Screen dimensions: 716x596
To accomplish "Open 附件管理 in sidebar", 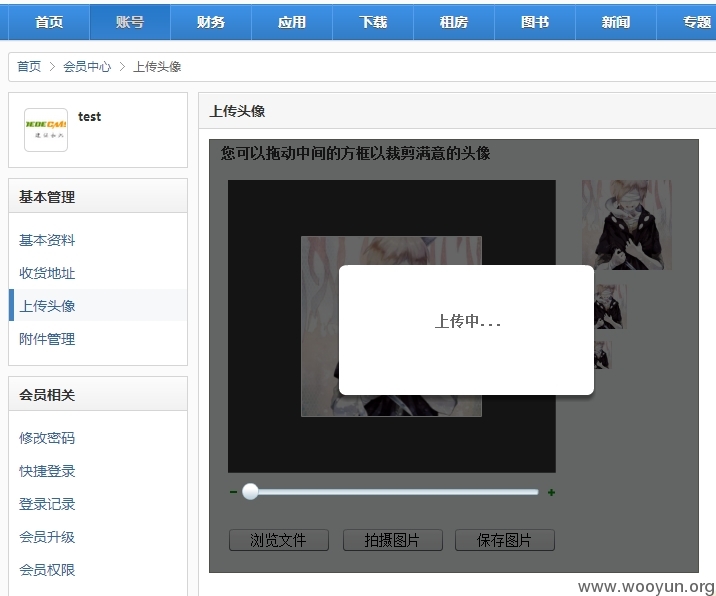I will [47, 339].
